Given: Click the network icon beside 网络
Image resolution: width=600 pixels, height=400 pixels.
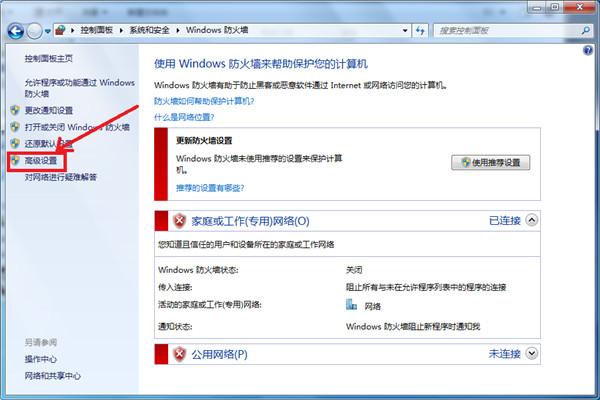Looking at the screenshot, I should 351,305.
